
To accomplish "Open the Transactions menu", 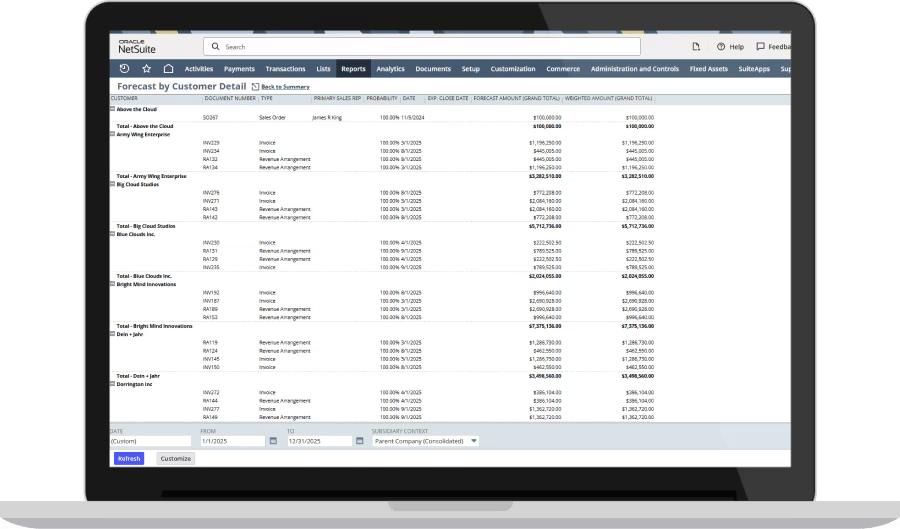I will click(285, 69).
